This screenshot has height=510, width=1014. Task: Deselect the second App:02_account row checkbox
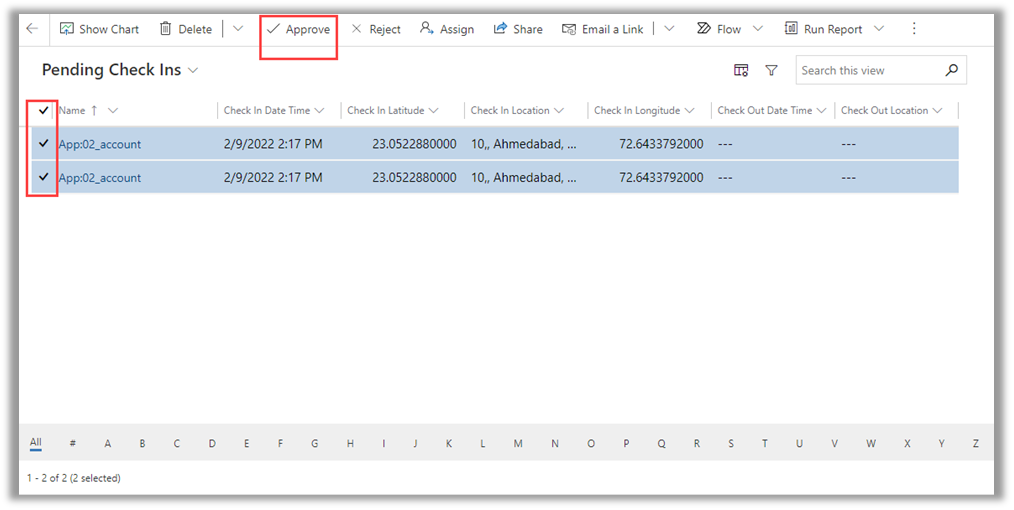44,177
